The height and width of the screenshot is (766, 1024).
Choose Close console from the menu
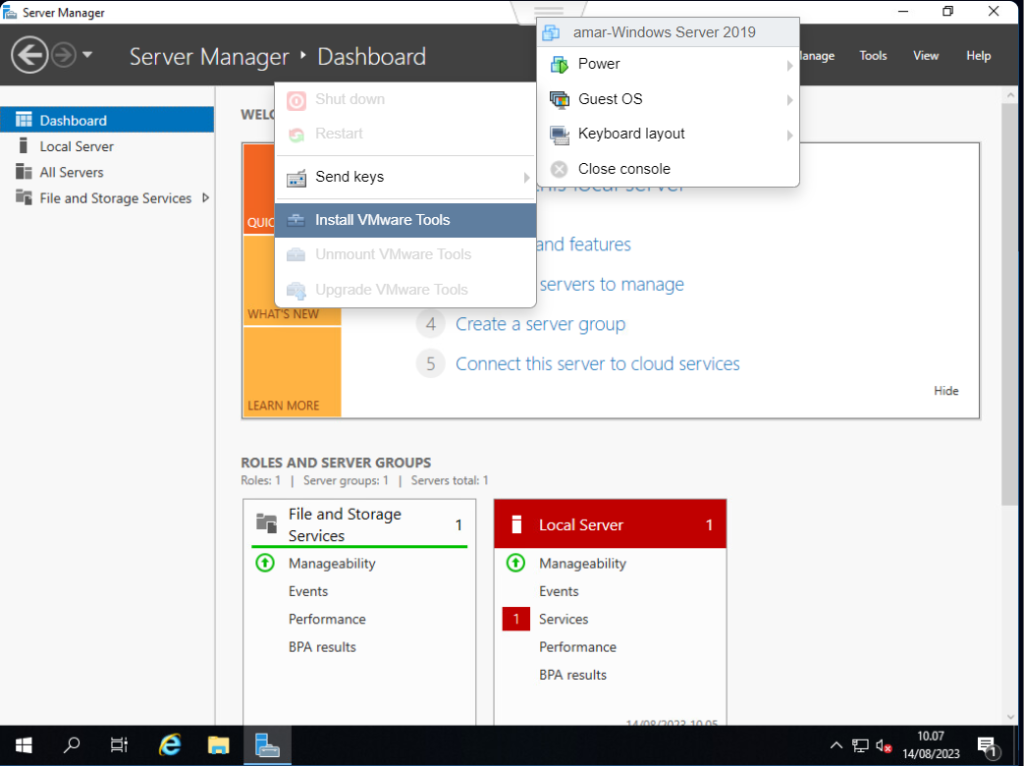pos(623,169)
